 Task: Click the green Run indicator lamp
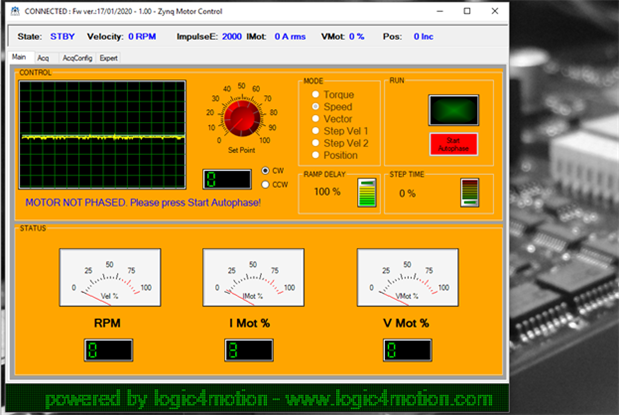pos(447,109)
